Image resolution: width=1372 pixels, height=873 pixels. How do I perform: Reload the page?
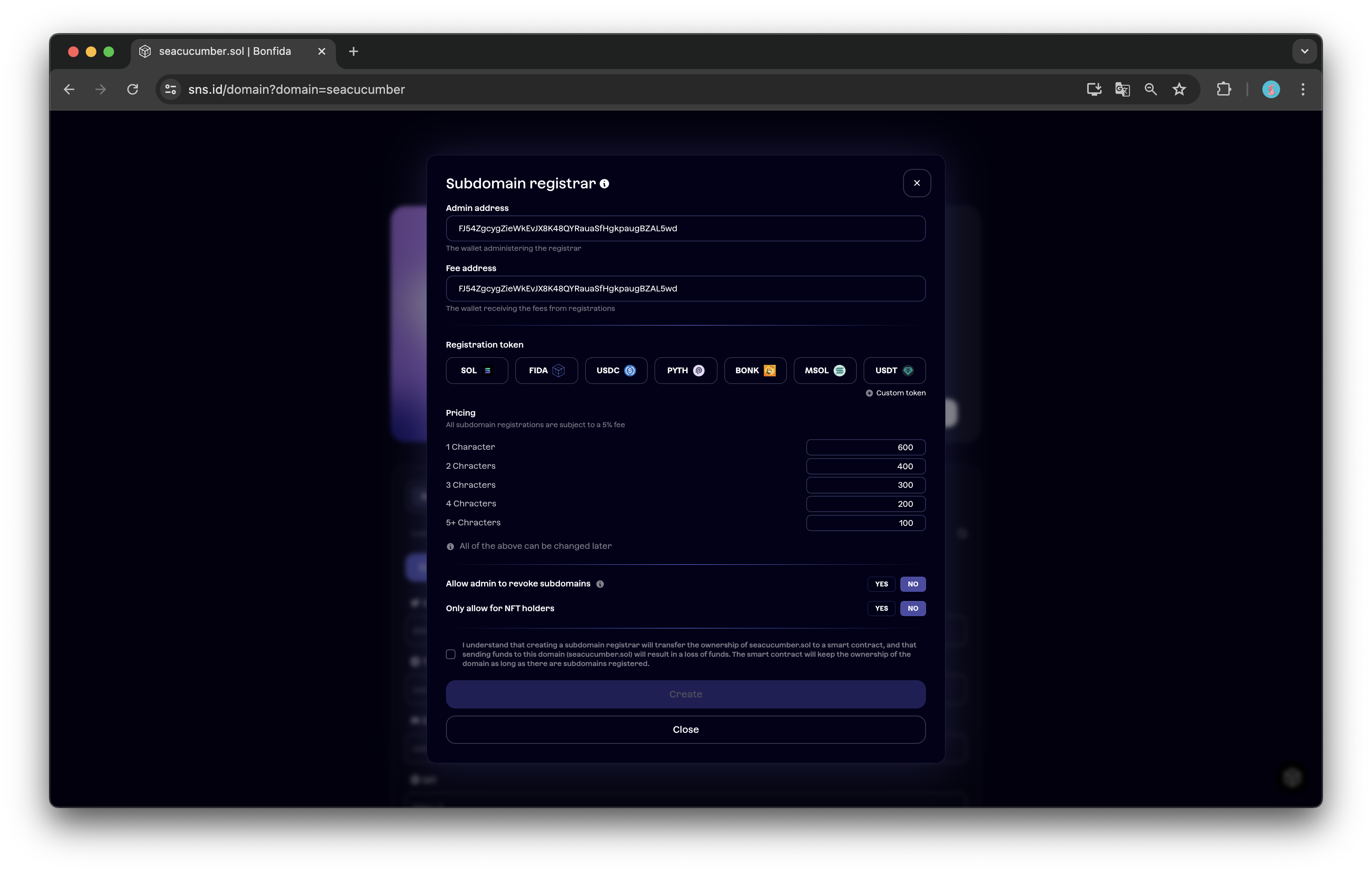click(133, 89)
